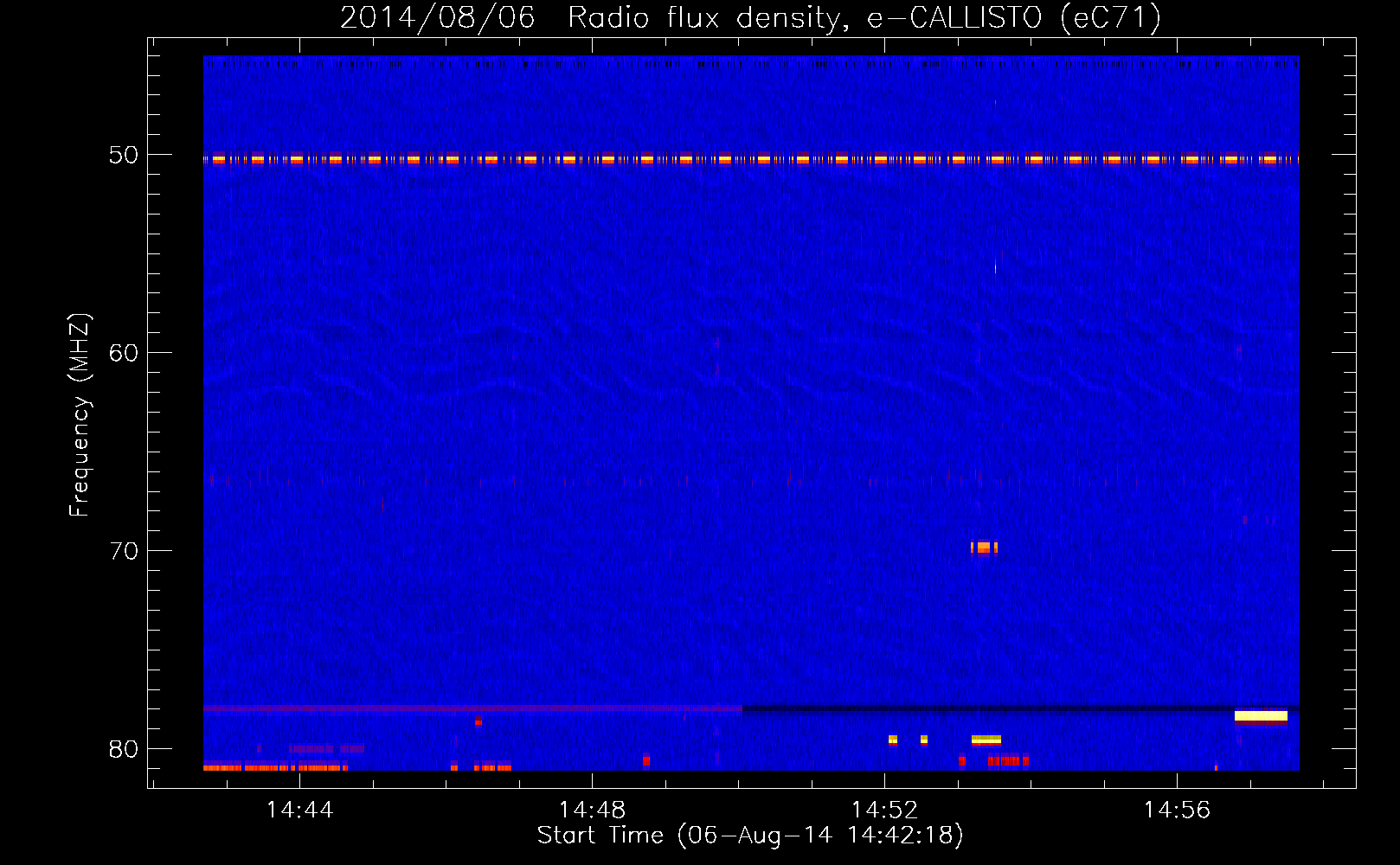Click the 60 frequency tick label
1400x865 pixels.
point(124,353)
